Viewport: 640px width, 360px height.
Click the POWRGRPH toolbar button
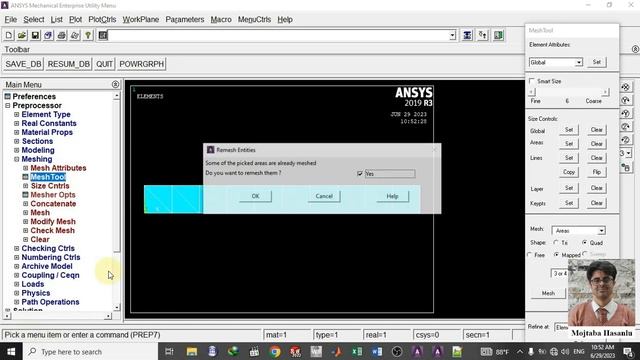(x=142, y=64)
